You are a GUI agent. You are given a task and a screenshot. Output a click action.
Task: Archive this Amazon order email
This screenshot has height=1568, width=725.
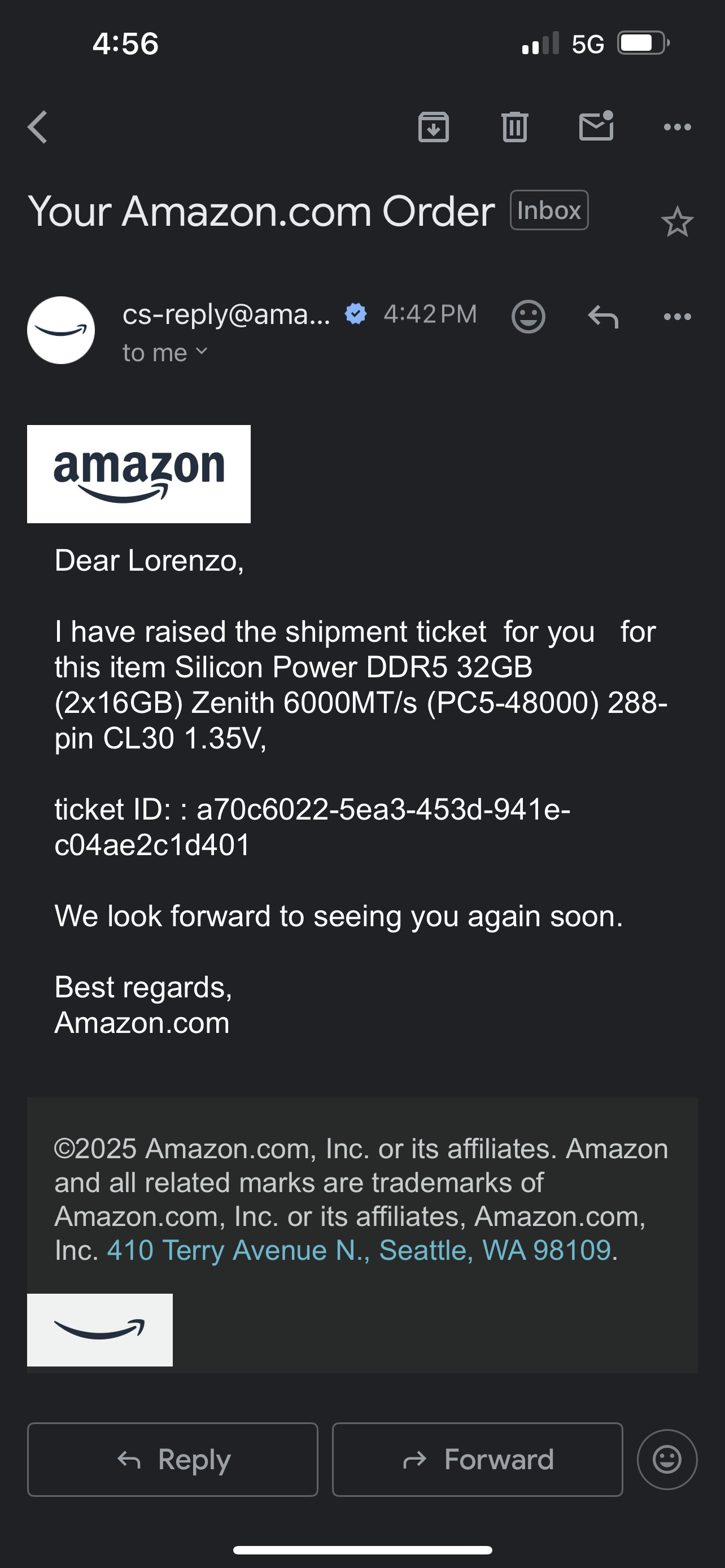pos(434,127)
